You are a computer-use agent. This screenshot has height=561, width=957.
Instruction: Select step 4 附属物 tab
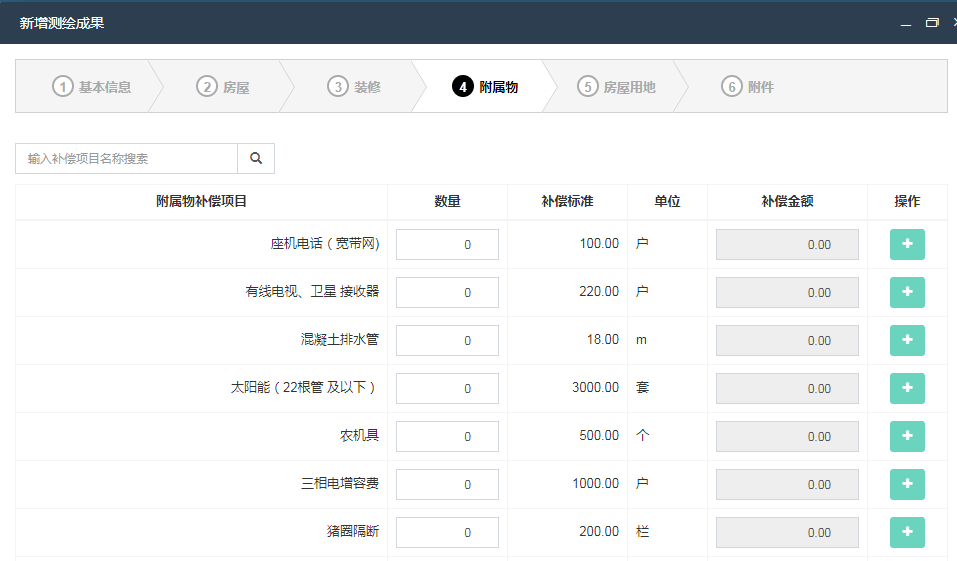point(485,87)
